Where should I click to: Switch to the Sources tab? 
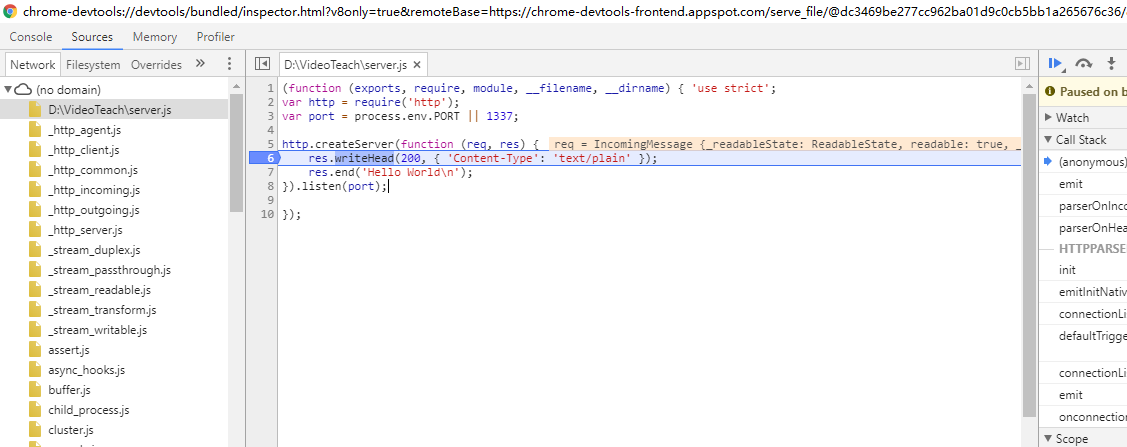(x=92, y=37)
